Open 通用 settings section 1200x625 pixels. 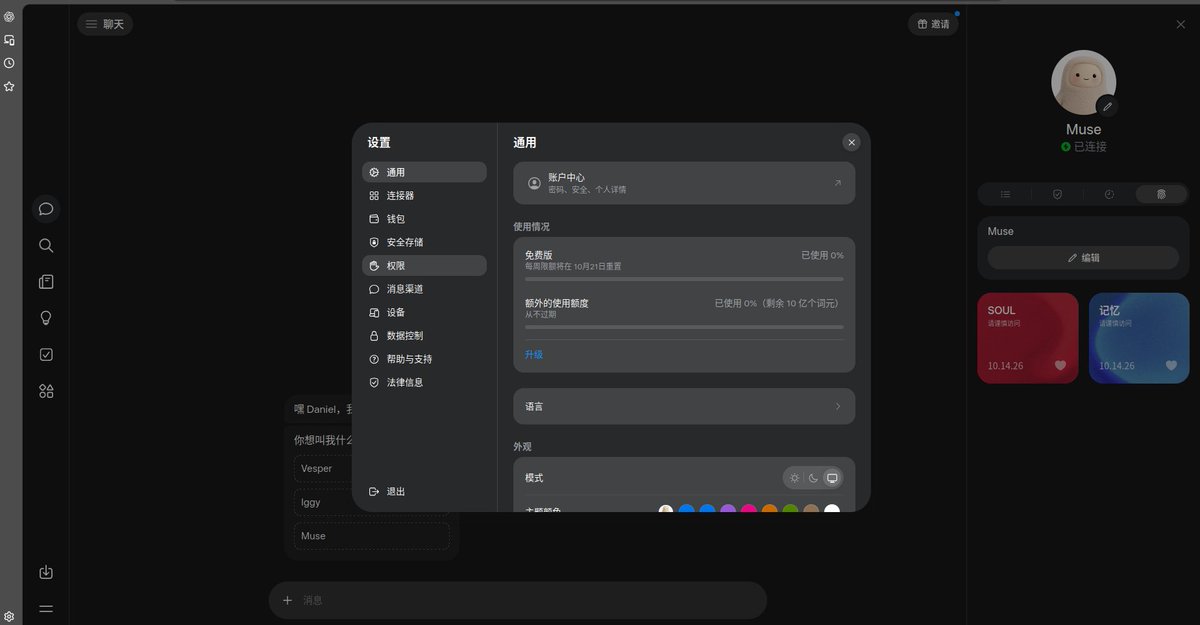(x=424, y=172)
